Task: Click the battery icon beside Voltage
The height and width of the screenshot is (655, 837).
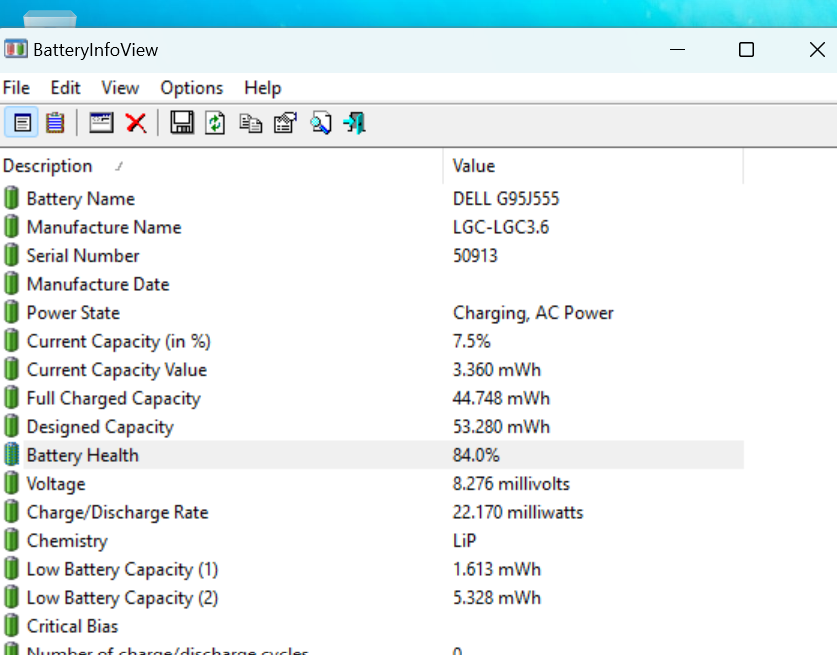Action: pyautogui.click(x=11, y=483)
